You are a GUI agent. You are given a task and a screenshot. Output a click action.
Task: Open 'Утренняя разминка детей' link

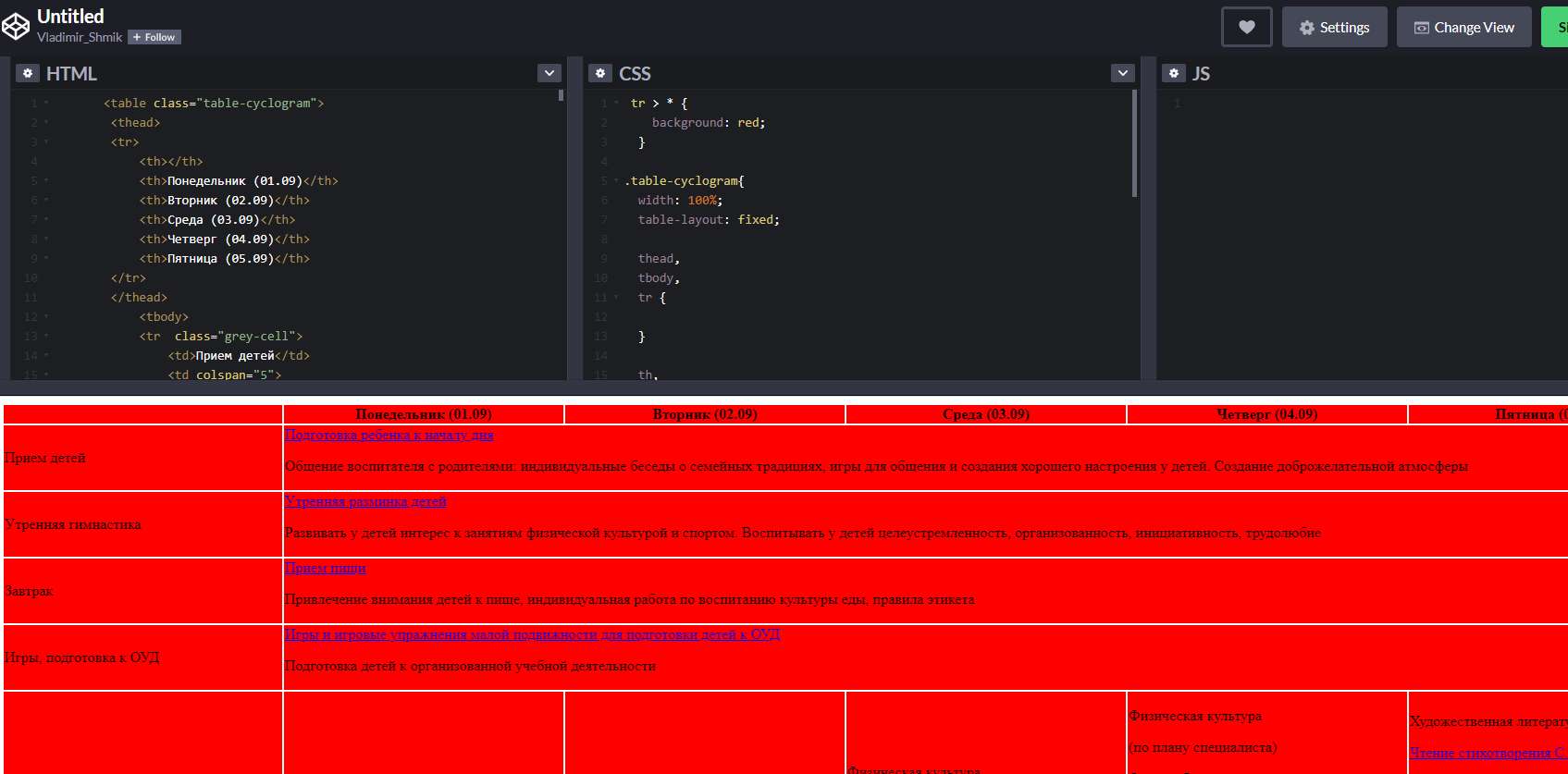point(365,501)
